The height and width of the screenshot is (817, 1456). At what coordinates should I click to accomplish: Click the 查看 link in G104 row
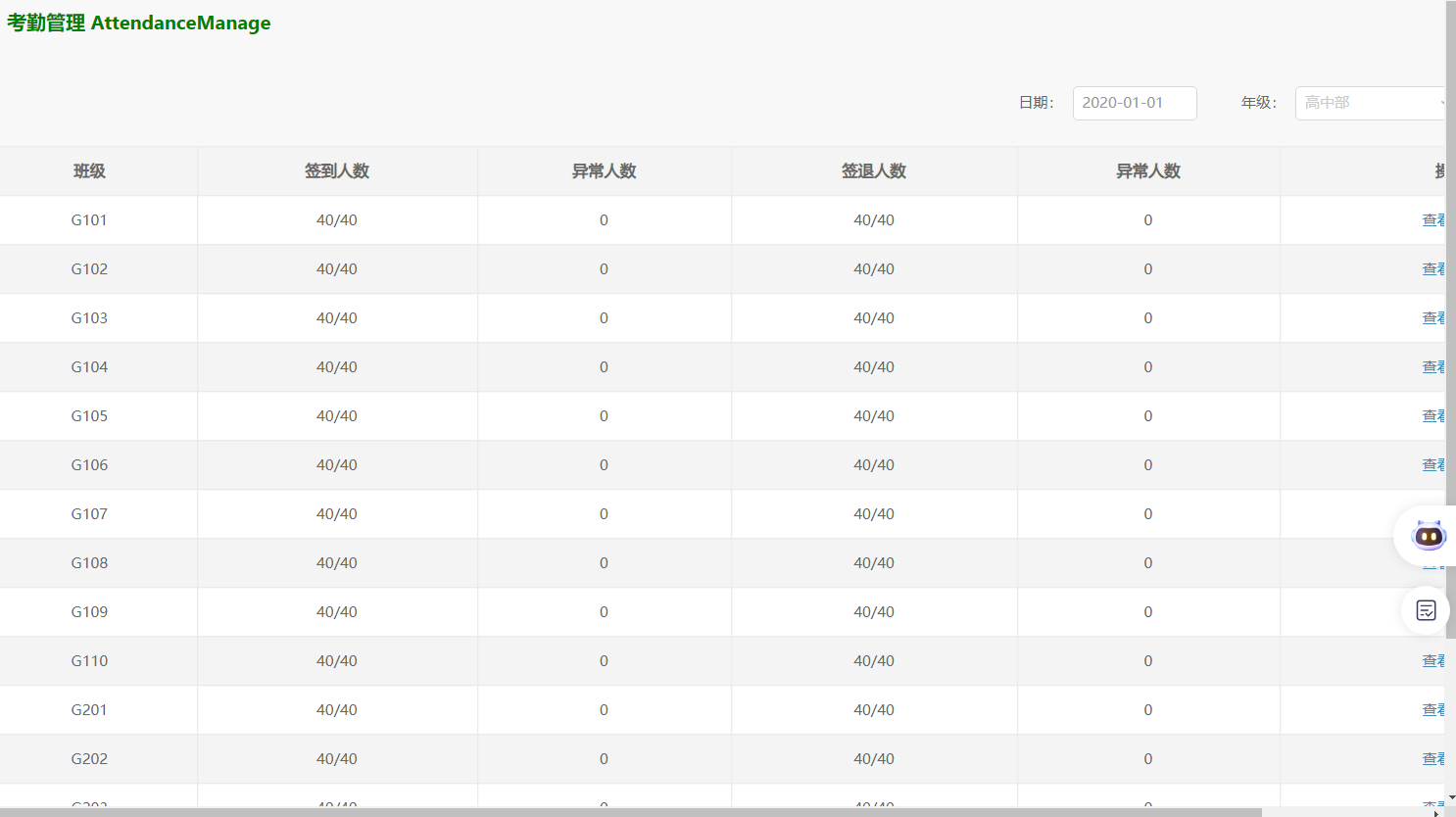[1433, 367]
